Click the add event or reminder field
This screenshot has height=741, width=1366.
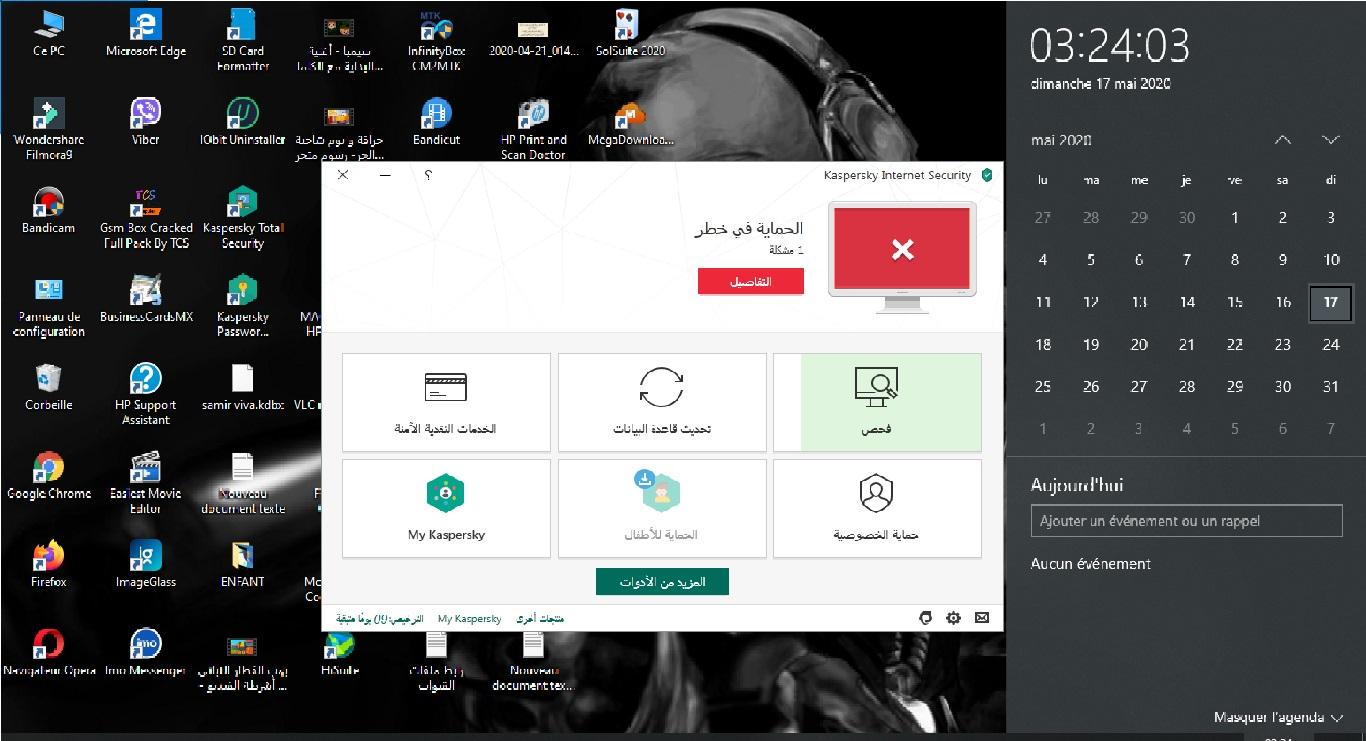coord(1186,521)
